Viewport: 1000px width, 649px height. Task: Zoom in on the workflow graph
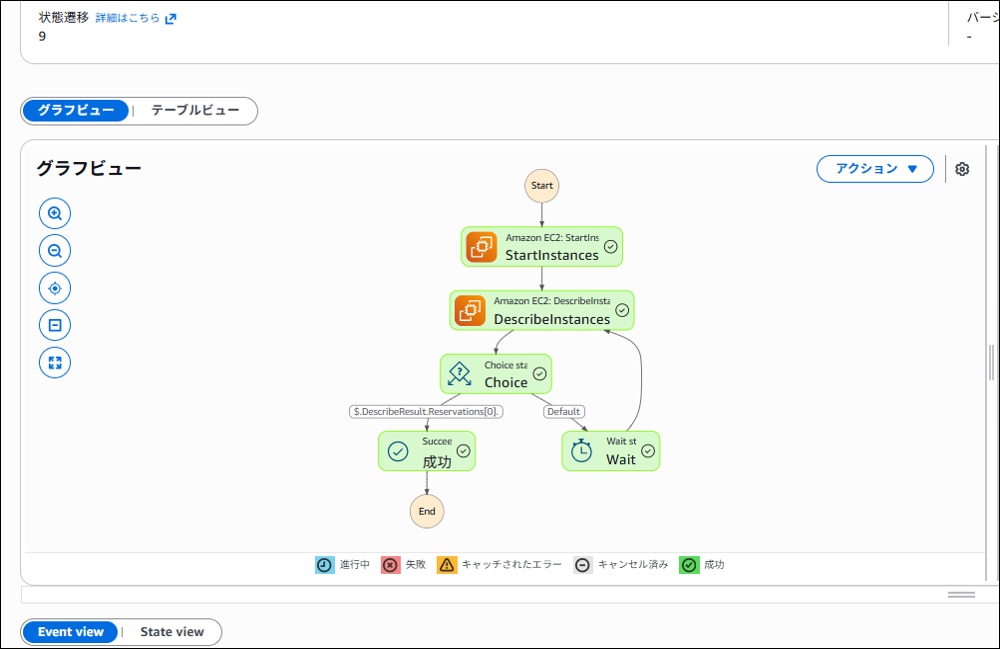(x=55, y=213)
